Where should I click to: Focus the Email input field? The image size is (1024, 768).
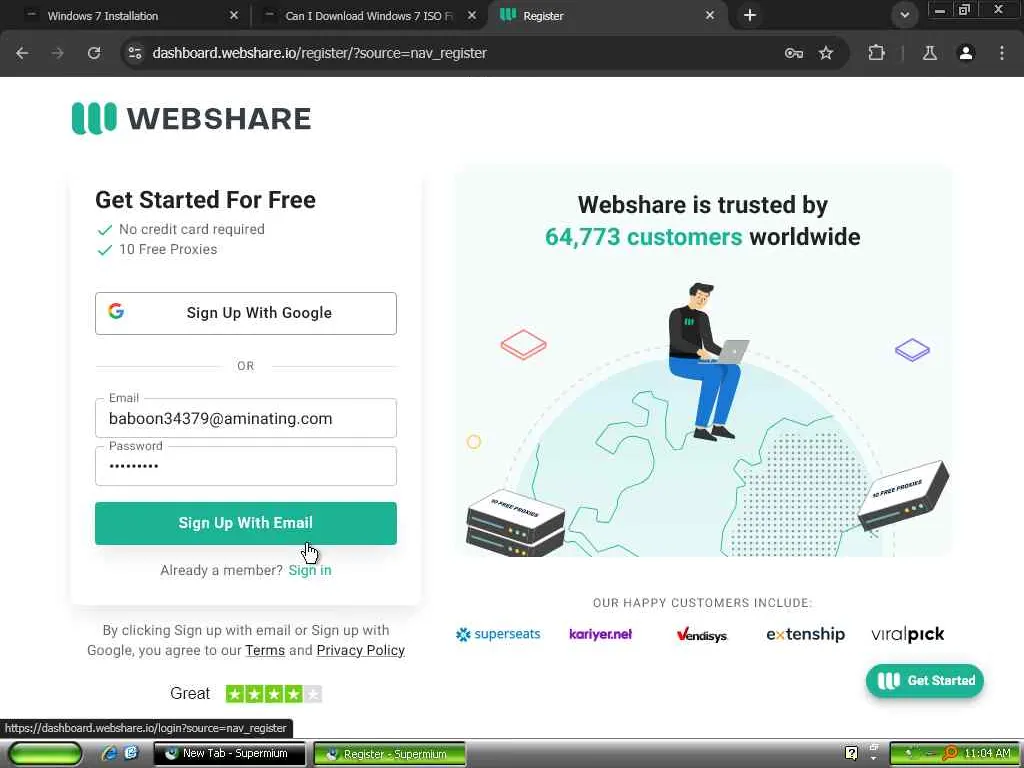coord(246,418)
